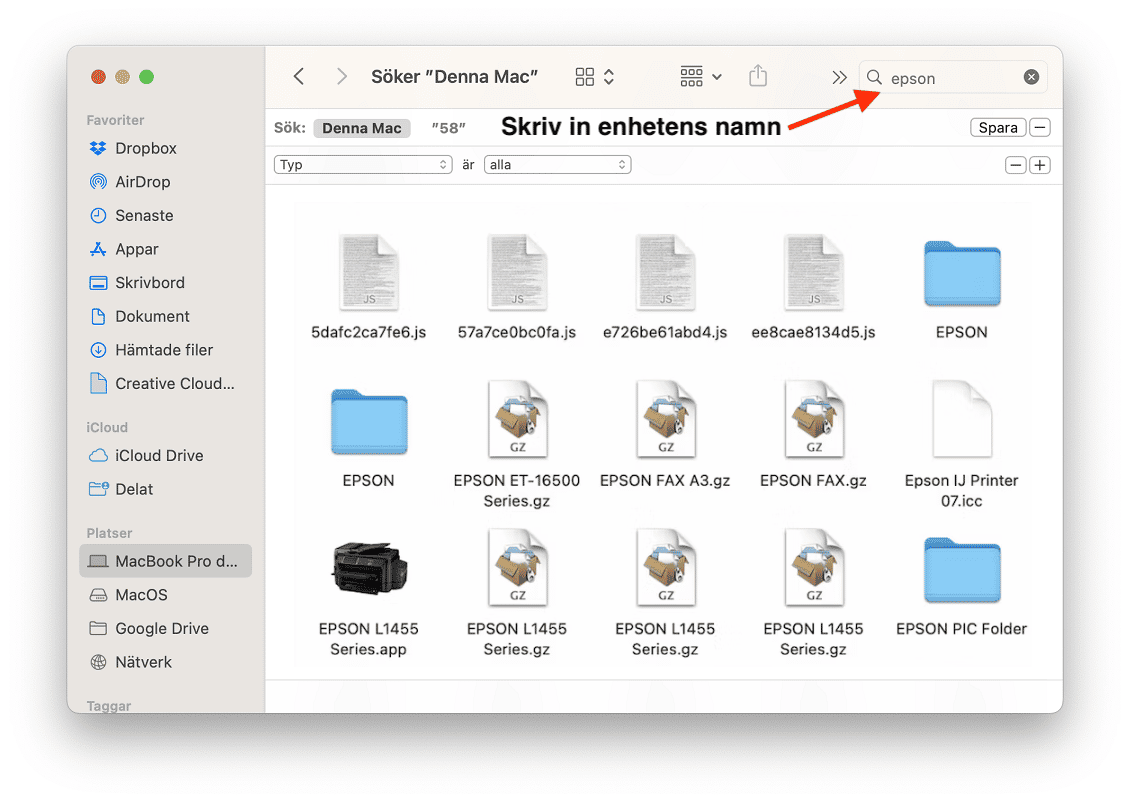Click the Spara button
The image size is (1130, 802).
click(x=998, y=128)
